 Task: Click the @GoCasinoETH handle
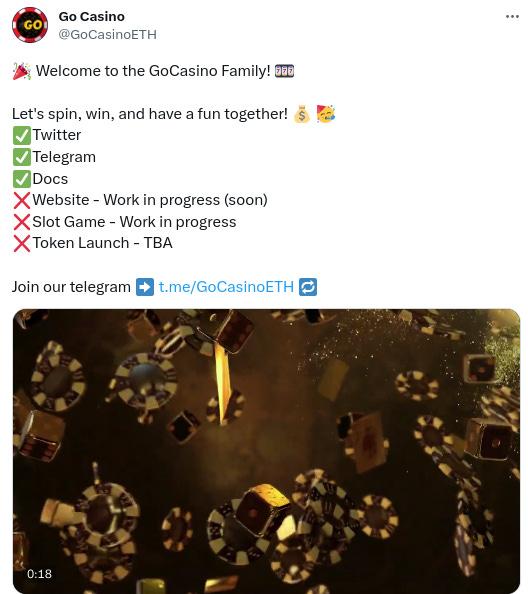[107, 34]
